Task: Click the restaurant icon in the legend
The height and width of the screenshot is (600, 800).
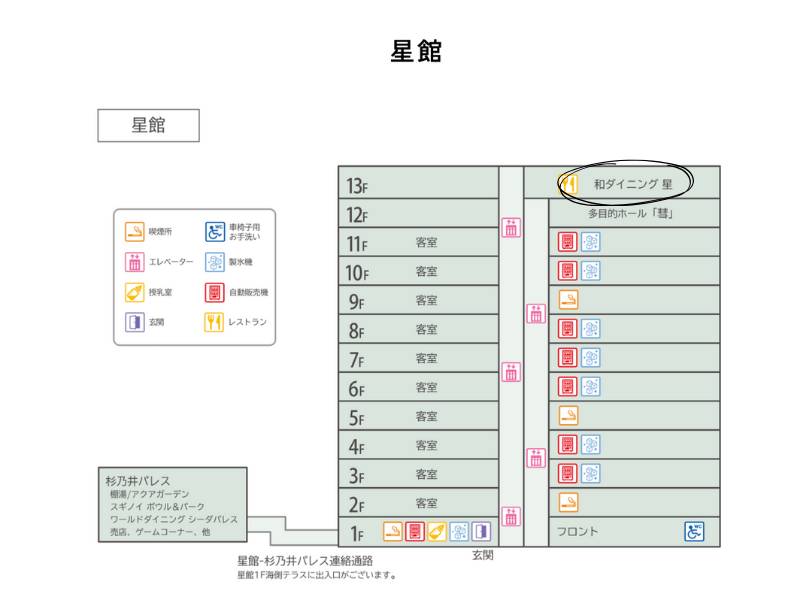Action: (x=214, y=322)
